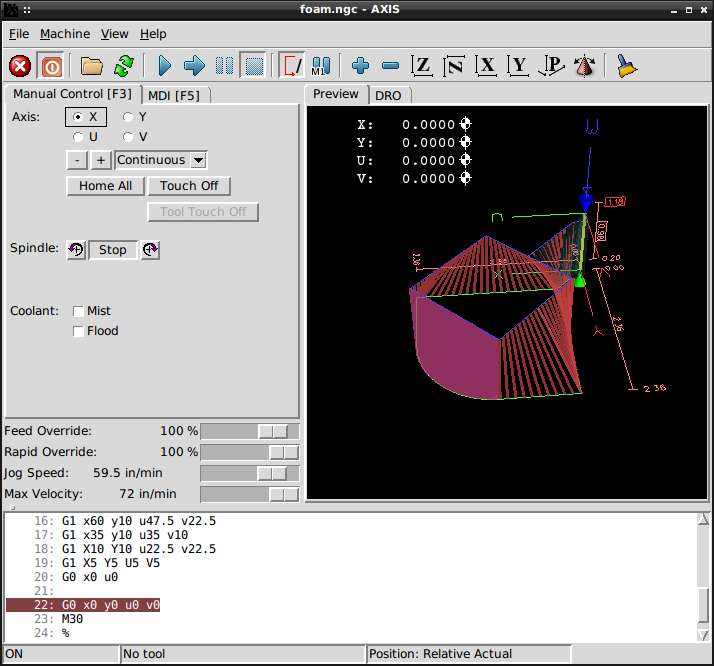The image size is (714, 666).
Task: Open a G-code file with folder icon
Action: click(x=92, y=66)
